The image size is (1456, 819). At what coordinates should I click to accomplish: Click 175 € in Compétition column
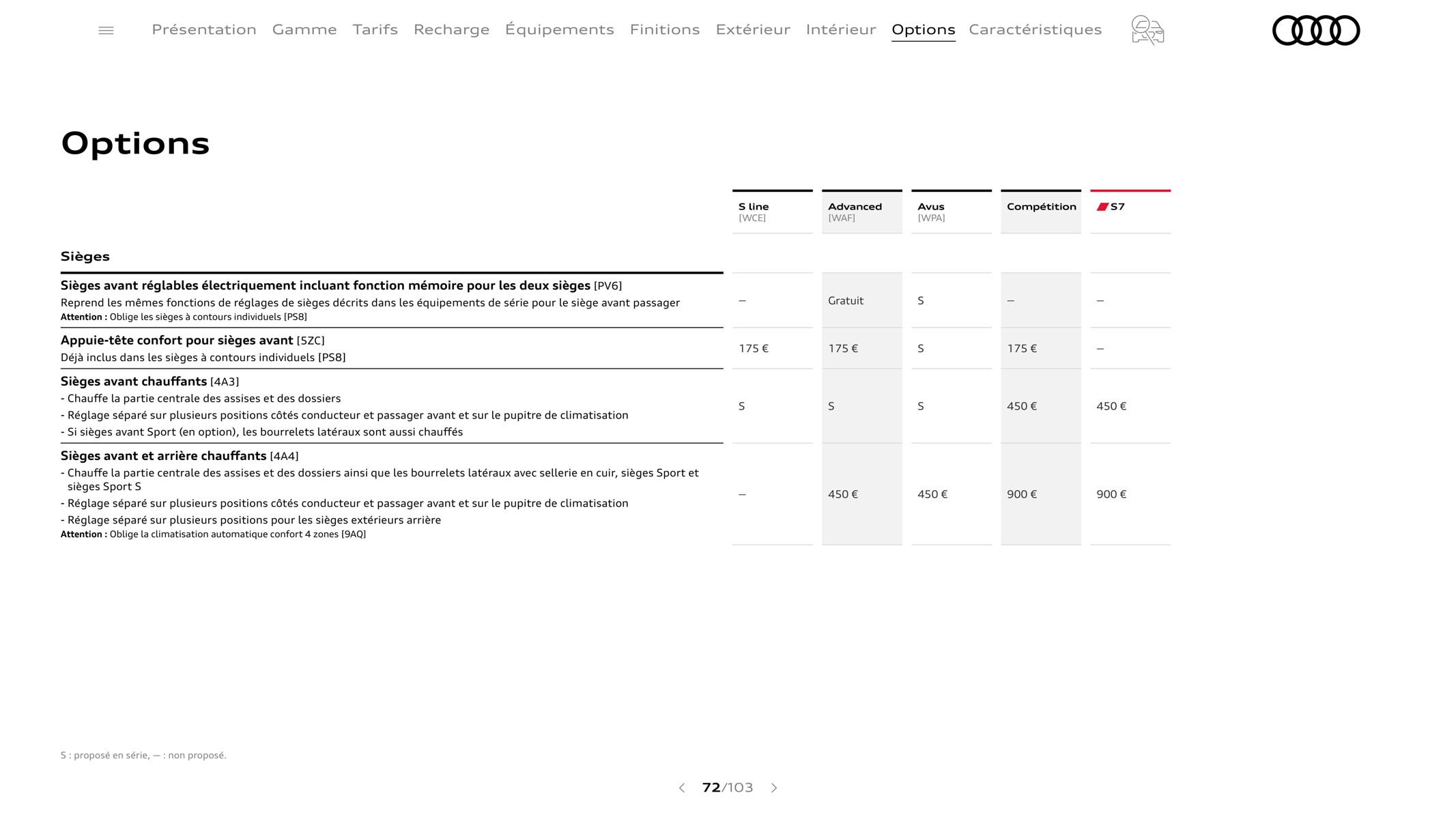[x=1022, y=349]
